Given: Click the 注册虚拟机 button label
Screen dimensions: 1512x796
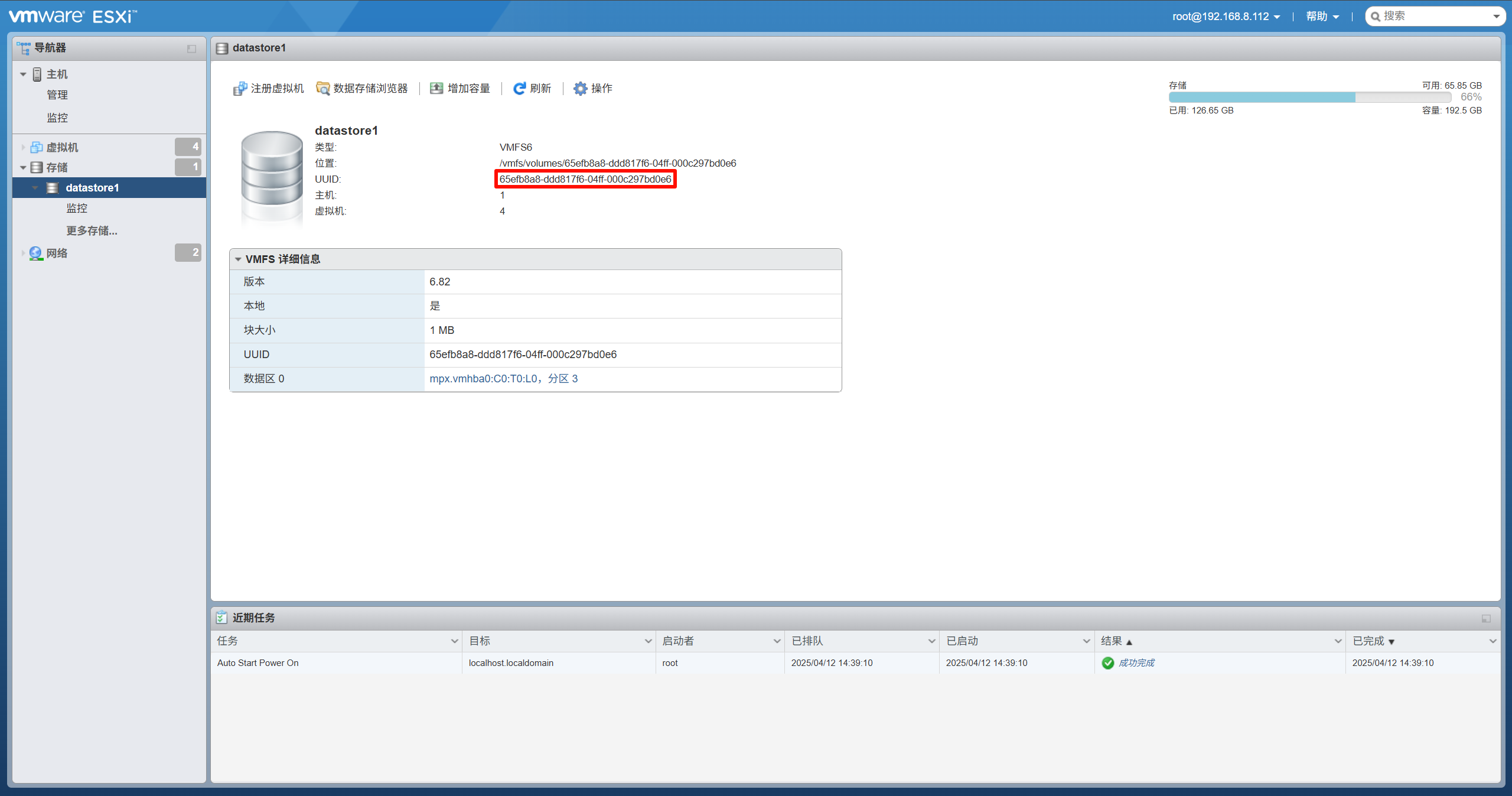Looking at the screenshot, I should [x=277, y=89].
